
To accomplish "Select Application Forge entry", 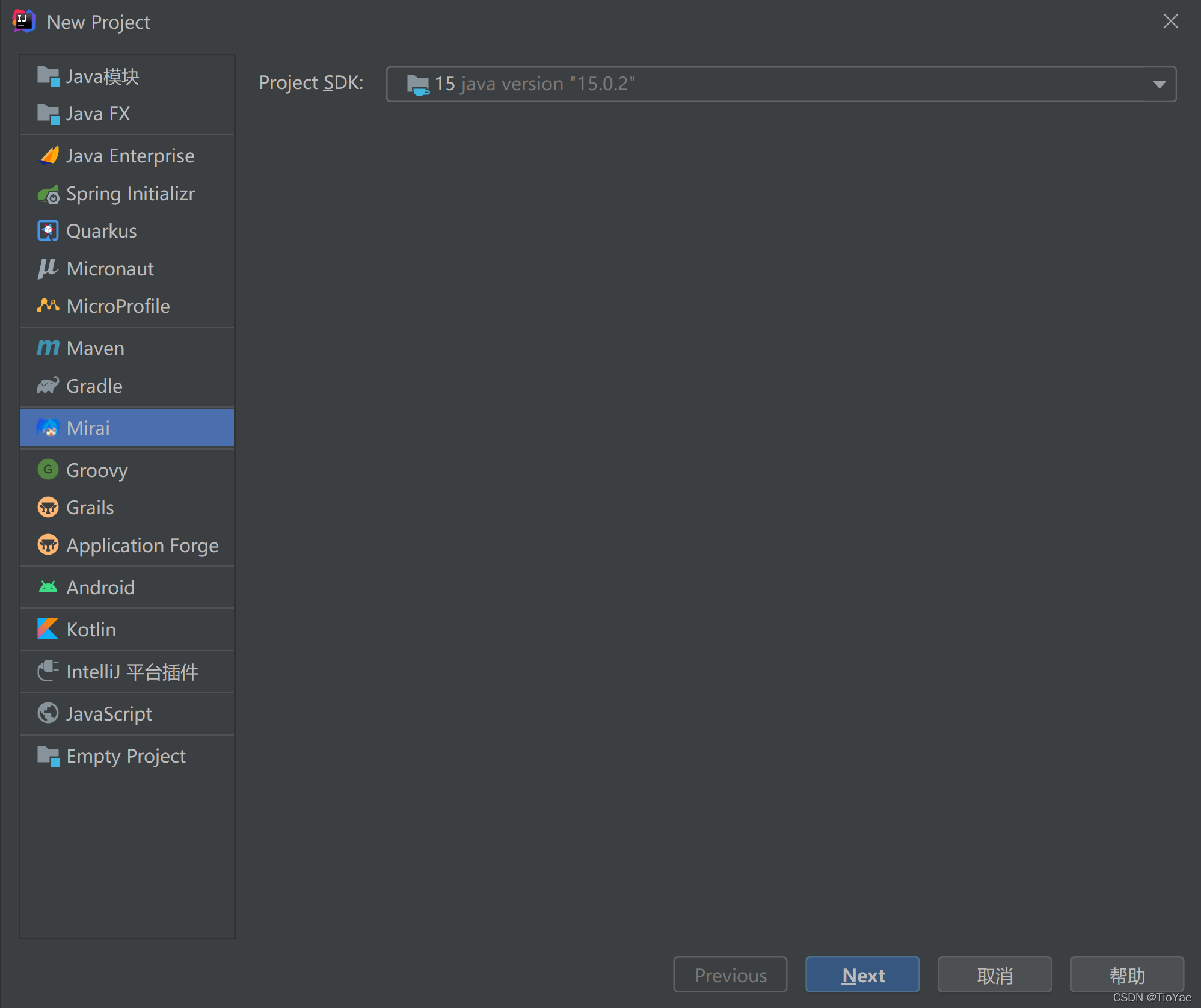I will tap(127, 545).
